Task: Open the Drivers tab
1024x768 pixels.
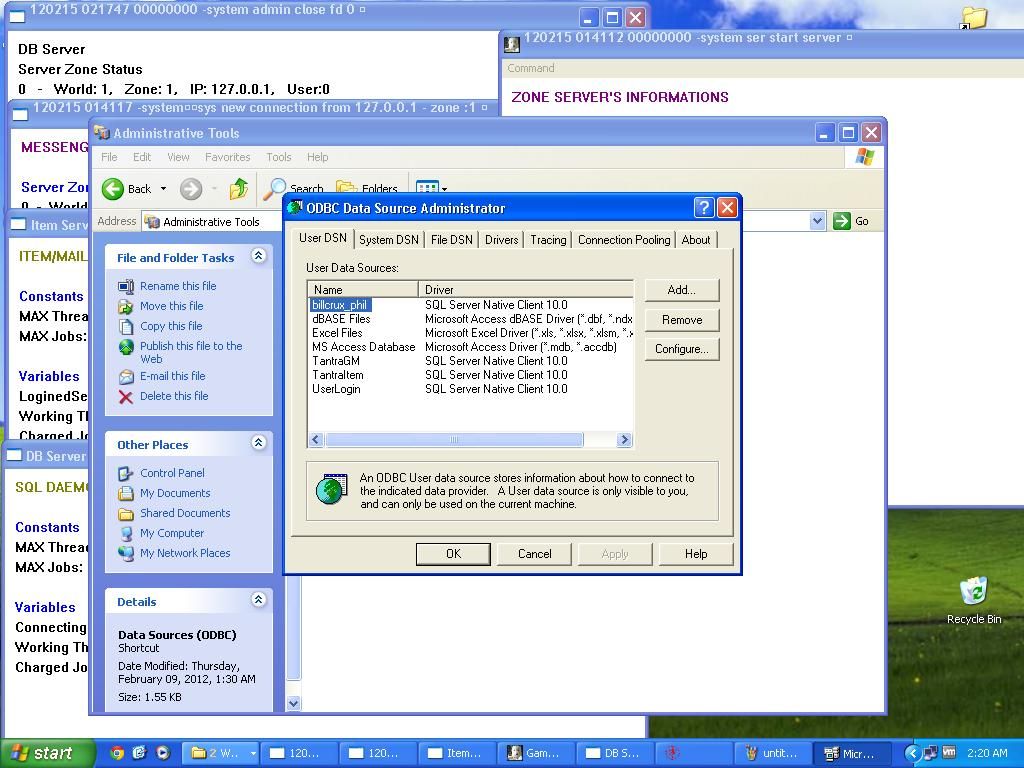Action: coord(501,240)
